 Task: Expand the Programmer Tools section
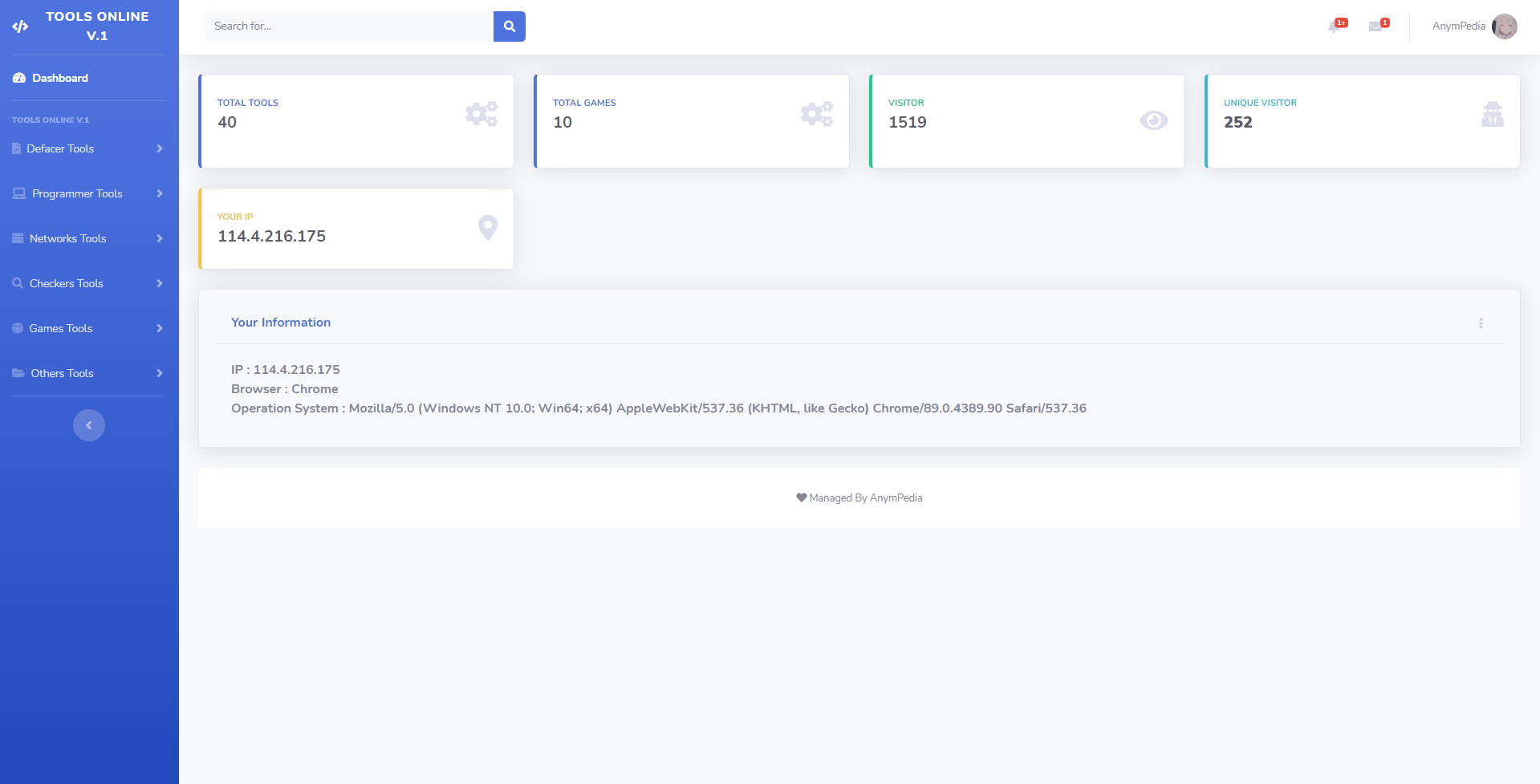click(x=76, y=193)
